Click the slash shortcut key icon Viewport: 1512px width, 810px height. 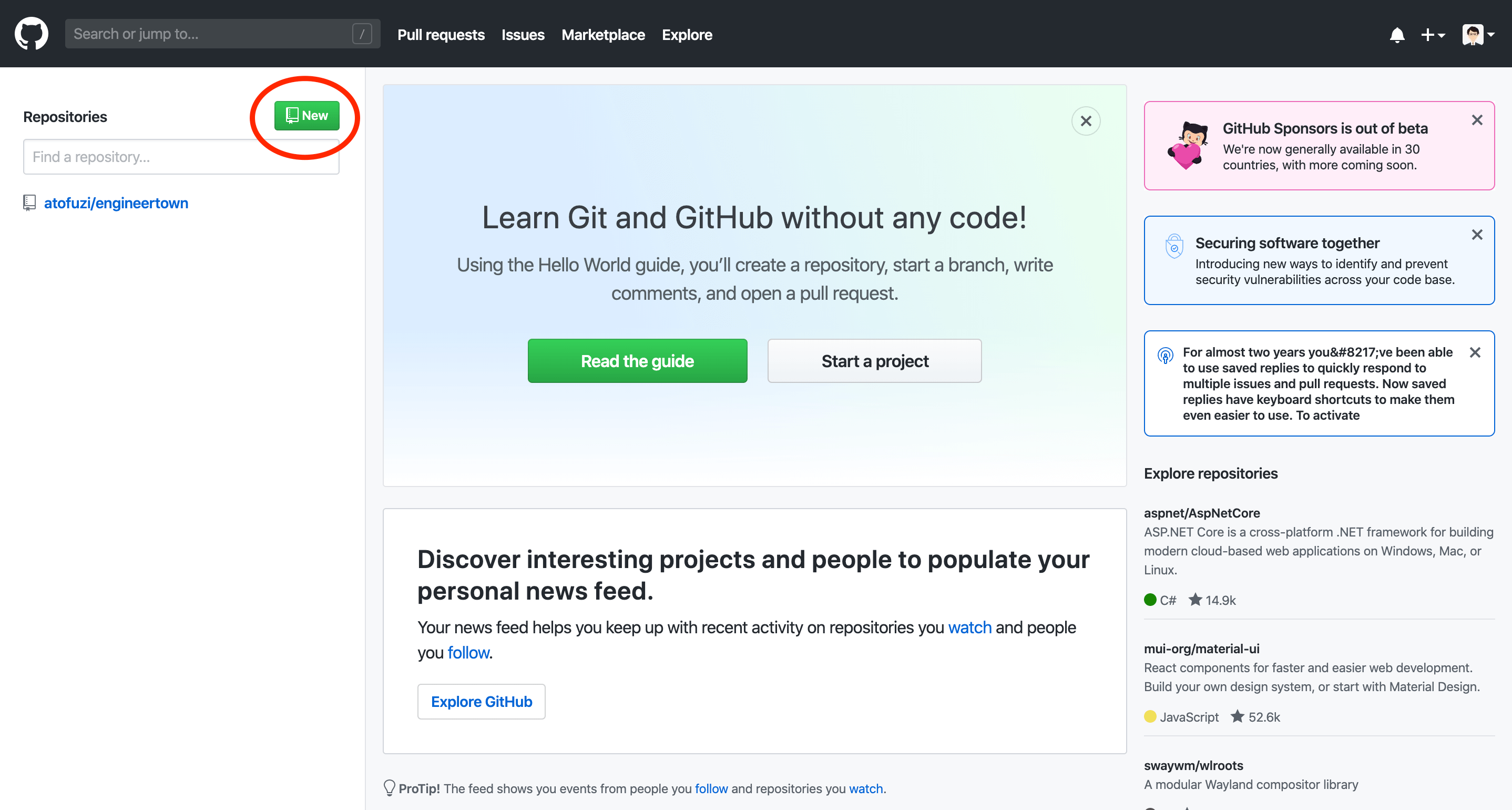point(362,34)
